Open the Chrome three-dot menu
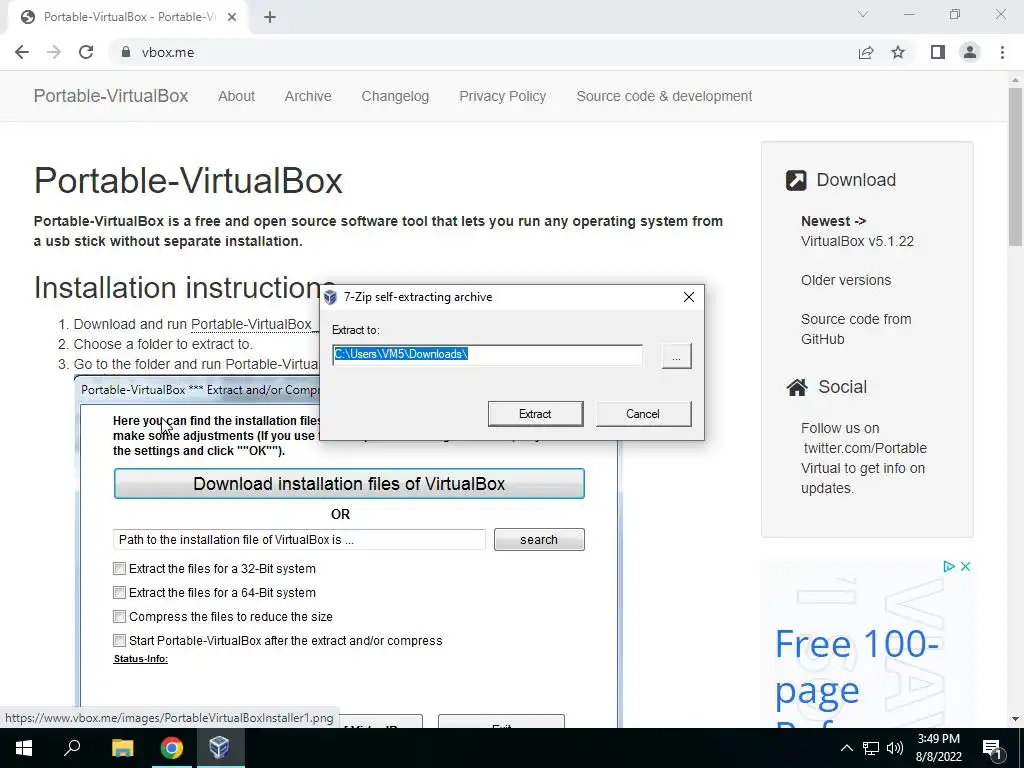Viewport: 1024px width, 768px height. coord(1002,52)
